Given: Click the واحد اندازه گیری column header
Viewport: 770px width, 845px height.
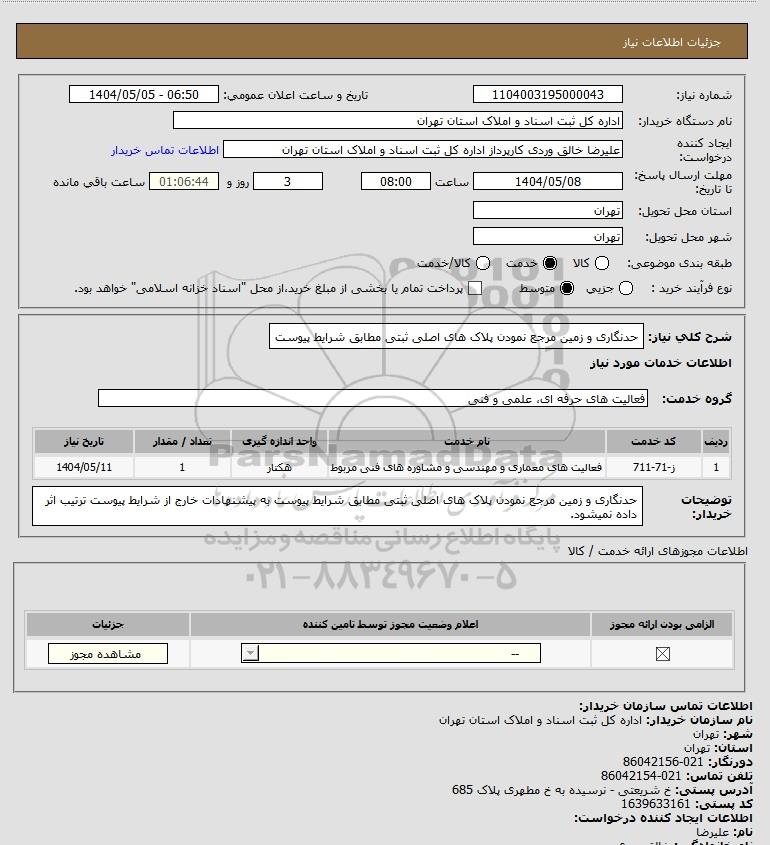Looking at the screenshot, I should pos(279,441).
